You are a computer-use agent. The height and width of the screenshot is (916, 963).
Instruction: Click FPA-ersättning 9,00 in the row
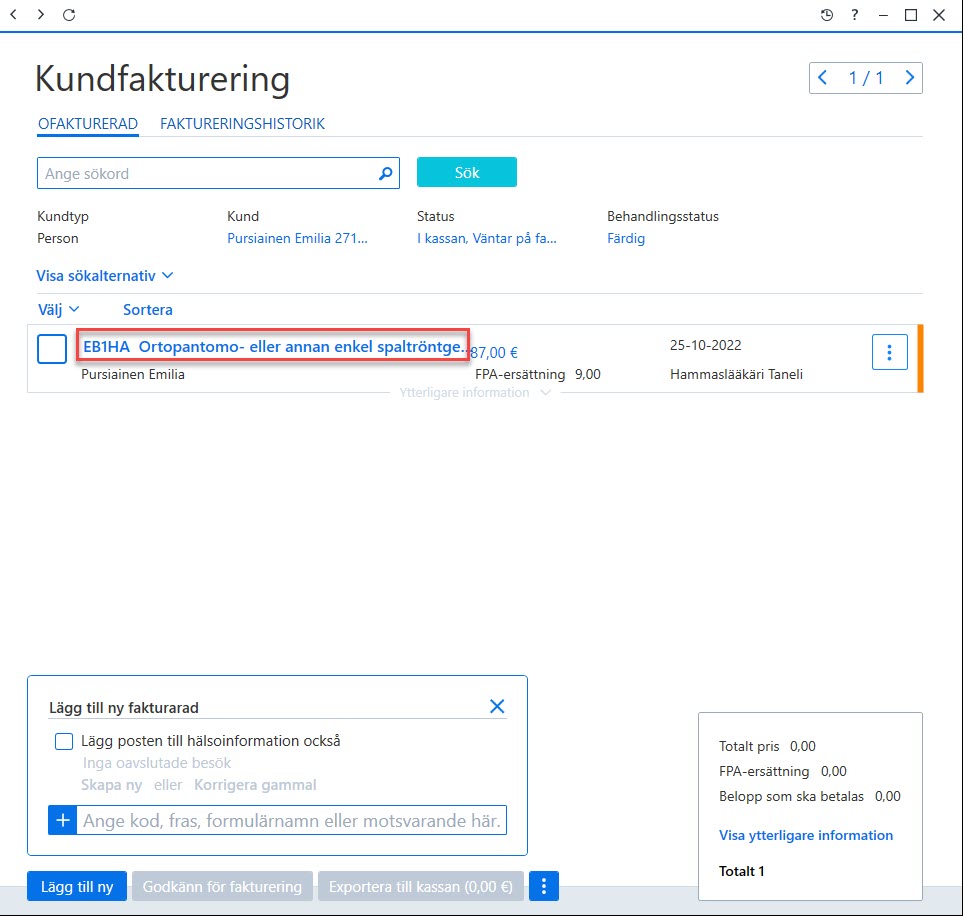(x=537, y=374)
